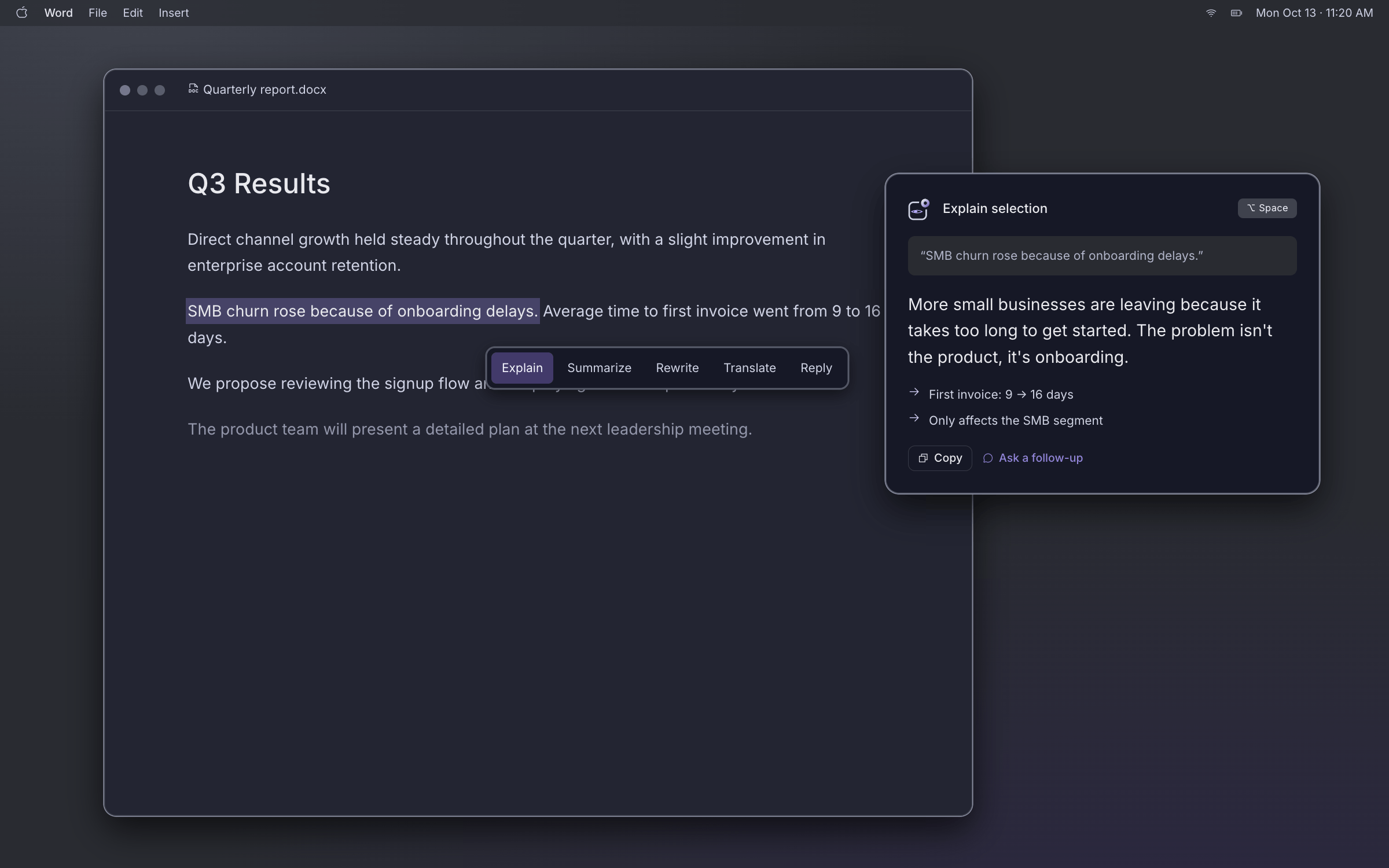Open the Edit menu
The width and height of the screenshot is (1389, 868).
[x=133, y=13]
